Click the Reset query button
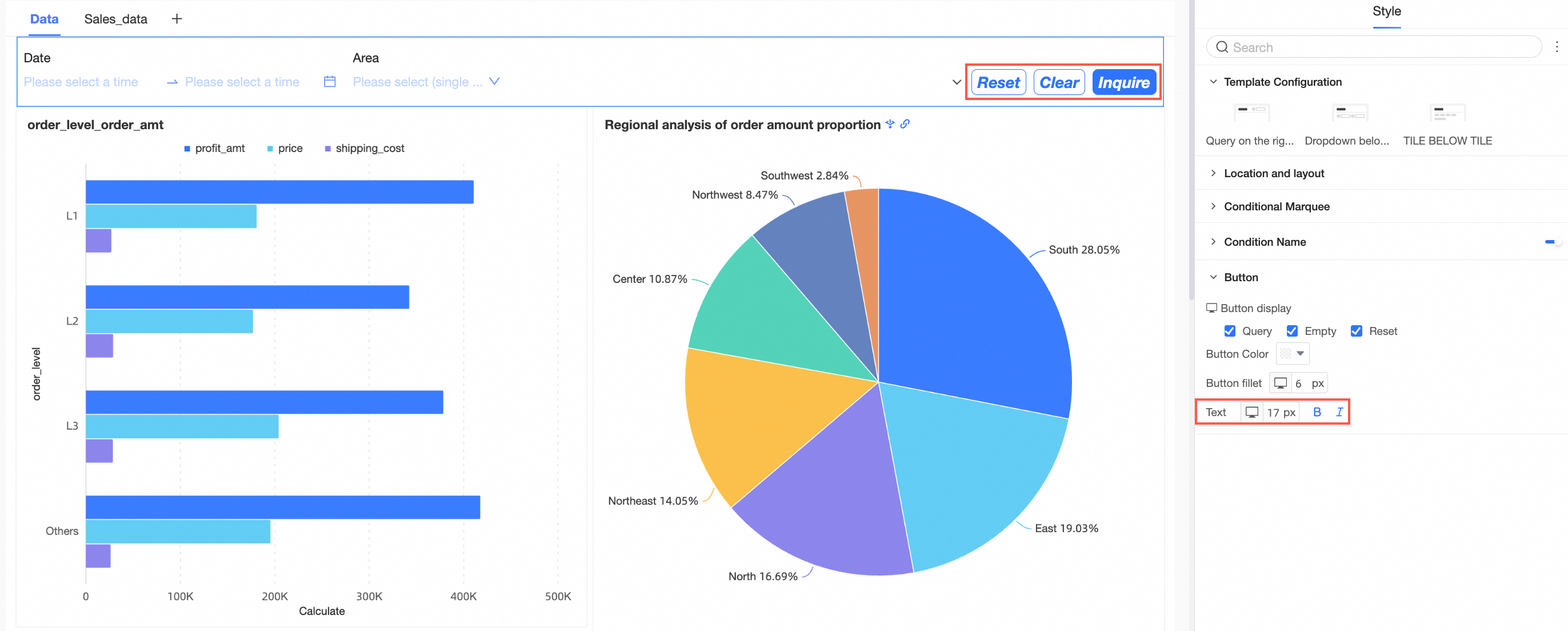 pos(998,83)
